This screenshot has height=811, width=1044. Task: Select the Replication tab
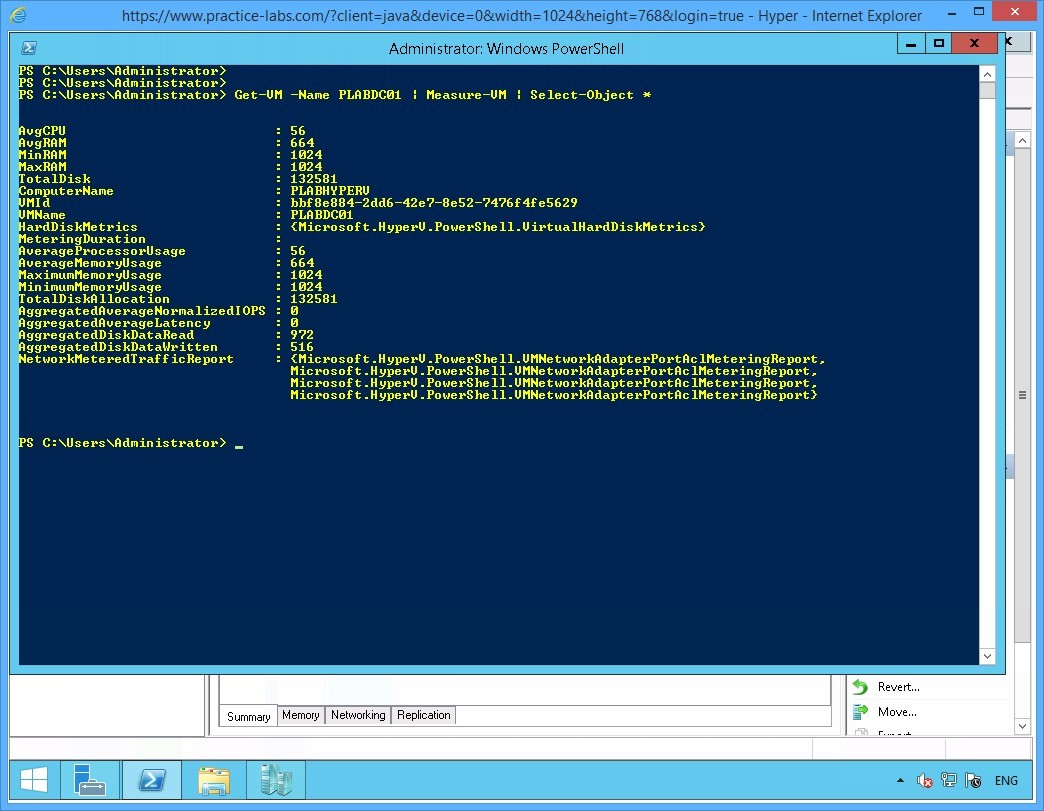click(423, 715)
